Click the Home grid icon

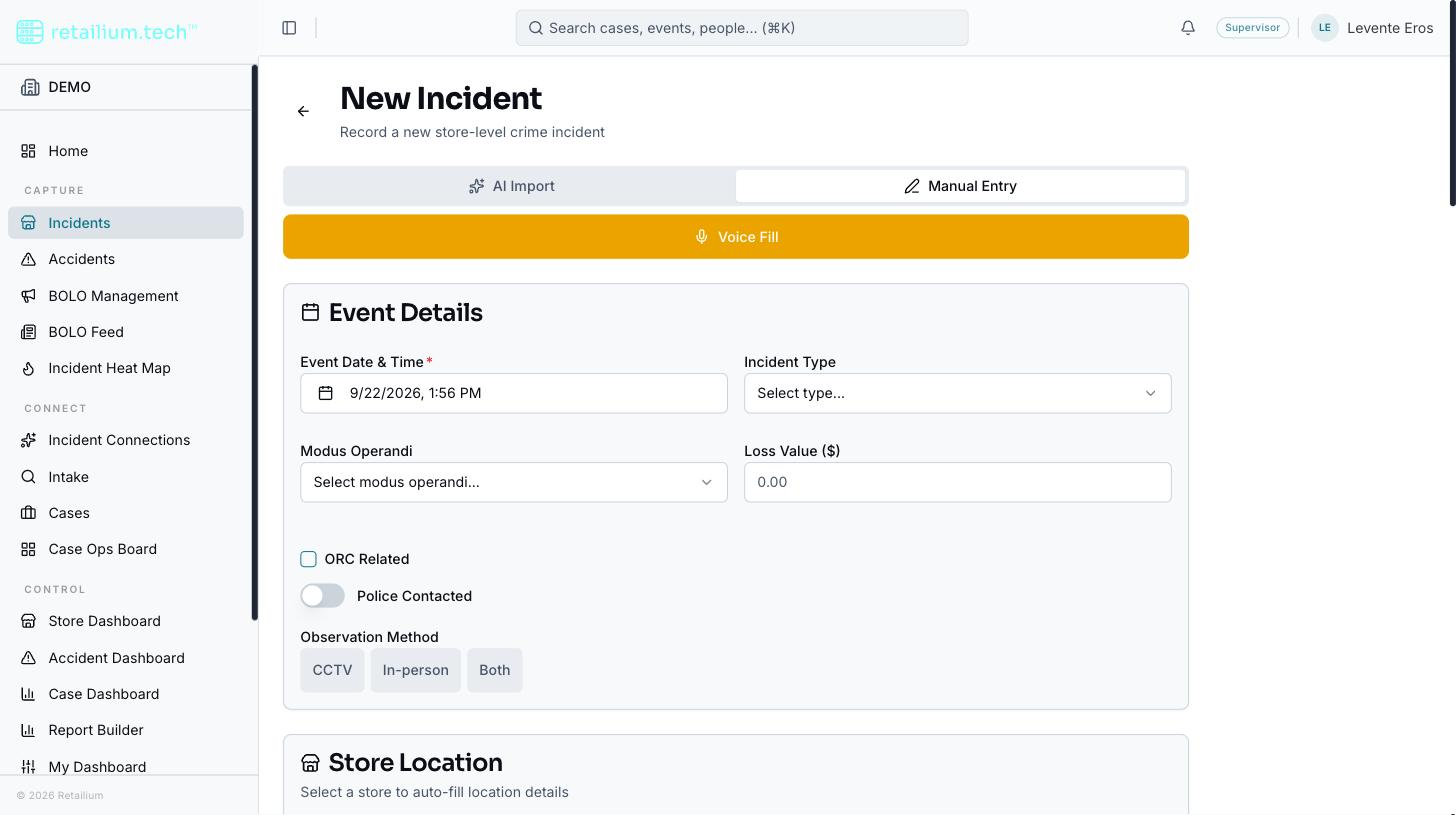coord(29,151)
